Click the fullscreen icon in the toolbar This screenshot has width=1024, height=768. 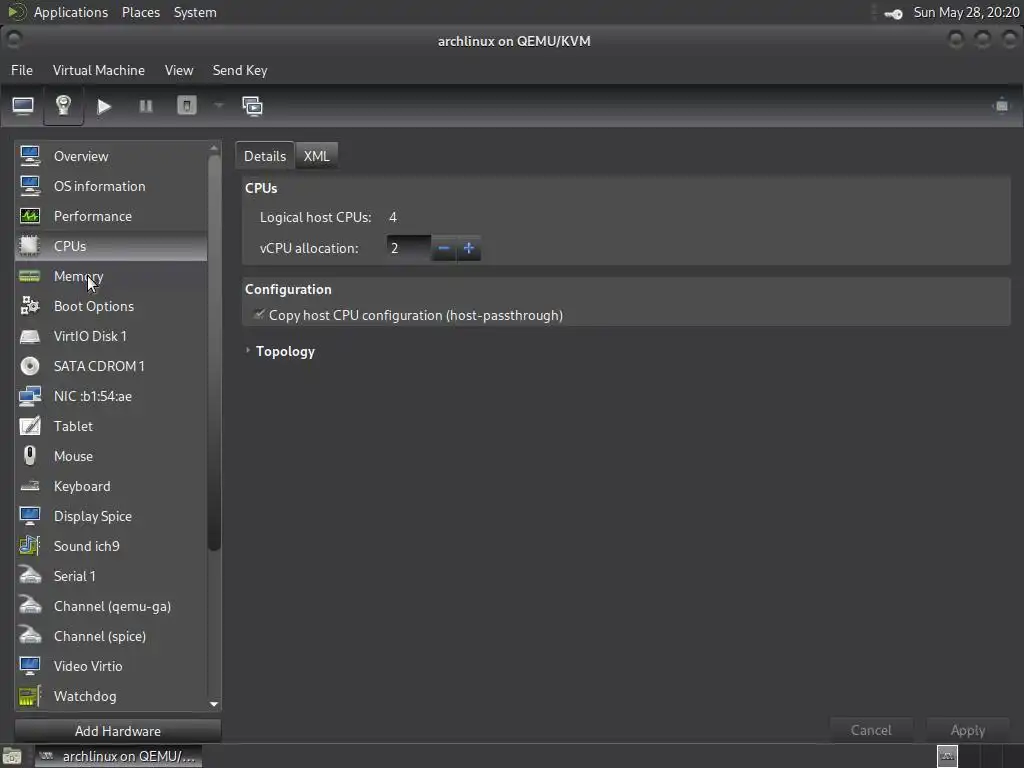pyautogui.click(x=1001, y=105)
